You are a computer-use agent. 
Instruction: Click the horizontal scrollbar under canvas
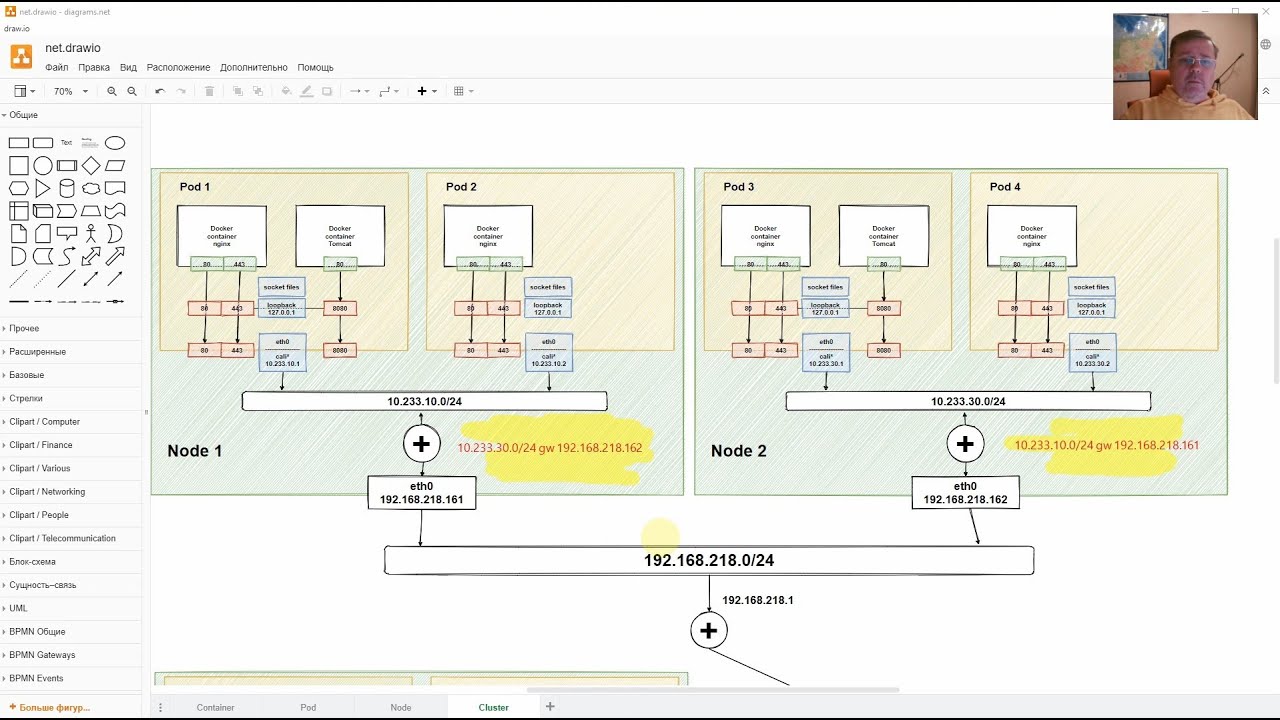(x=713, y=690)
